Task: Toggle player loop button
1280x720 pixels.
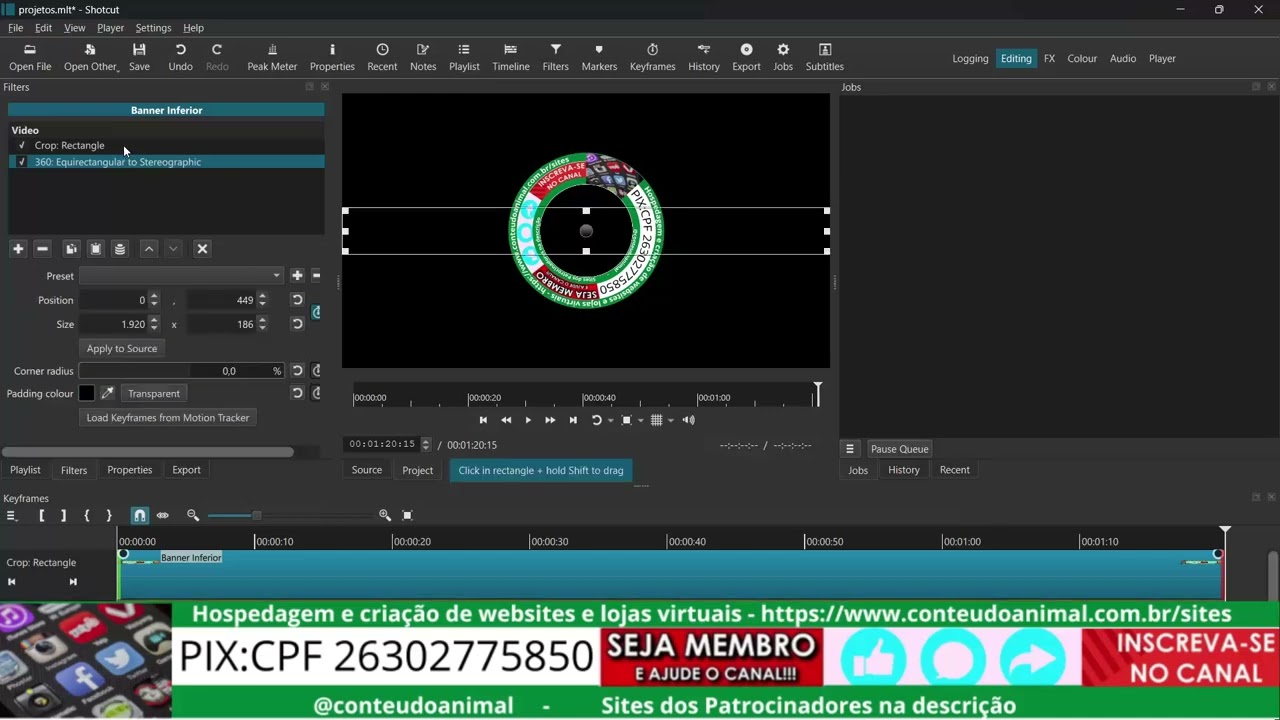Action: point(596,420)
